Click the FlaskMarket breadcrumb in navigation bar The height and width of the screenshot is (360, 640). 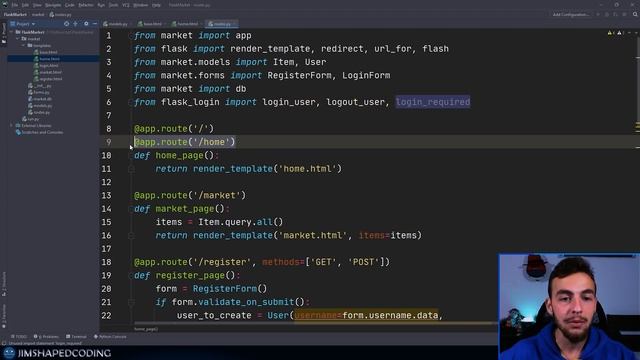15,14
